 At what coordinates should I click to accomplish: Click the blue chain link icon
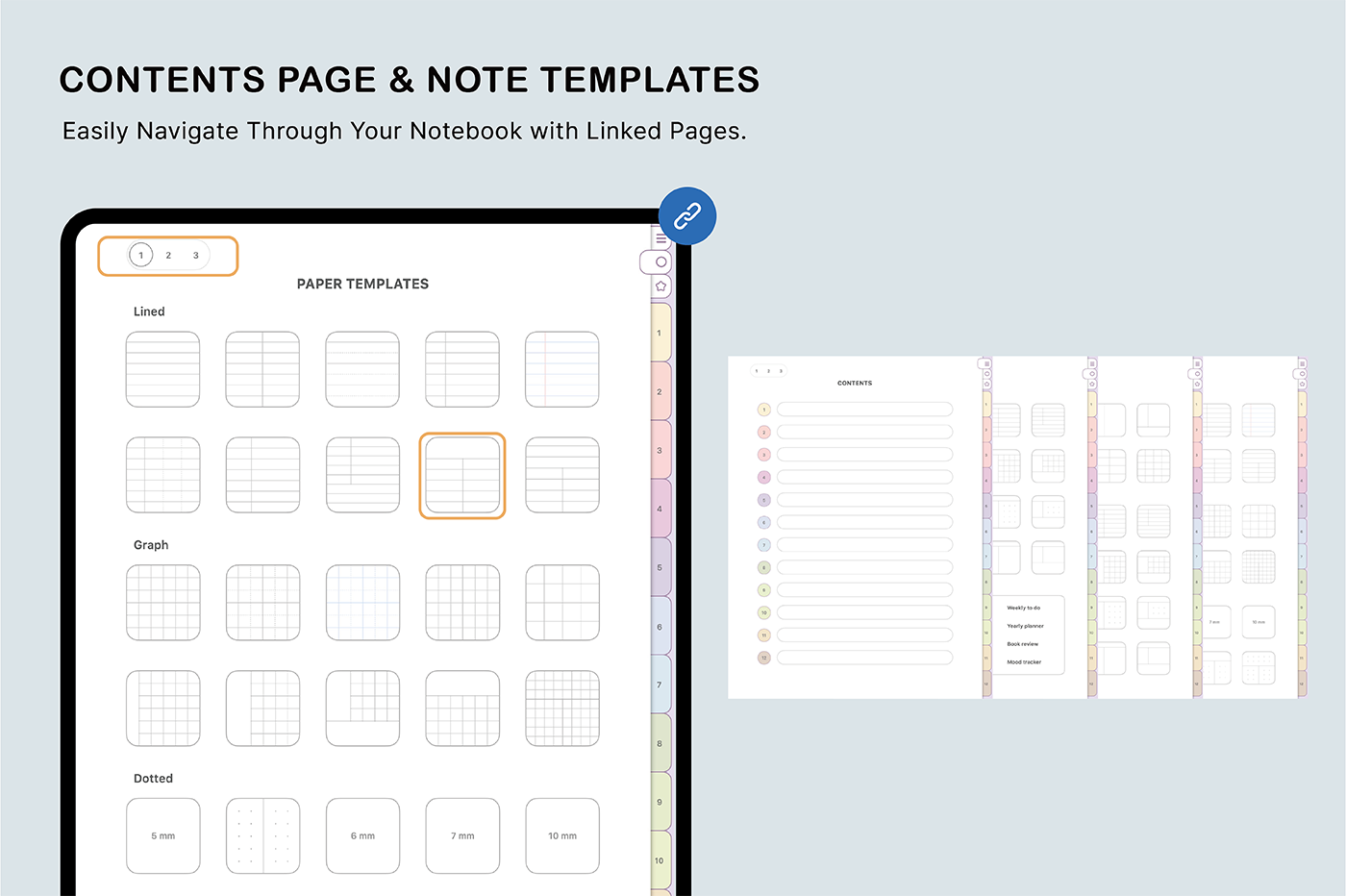tap(687, 216)
